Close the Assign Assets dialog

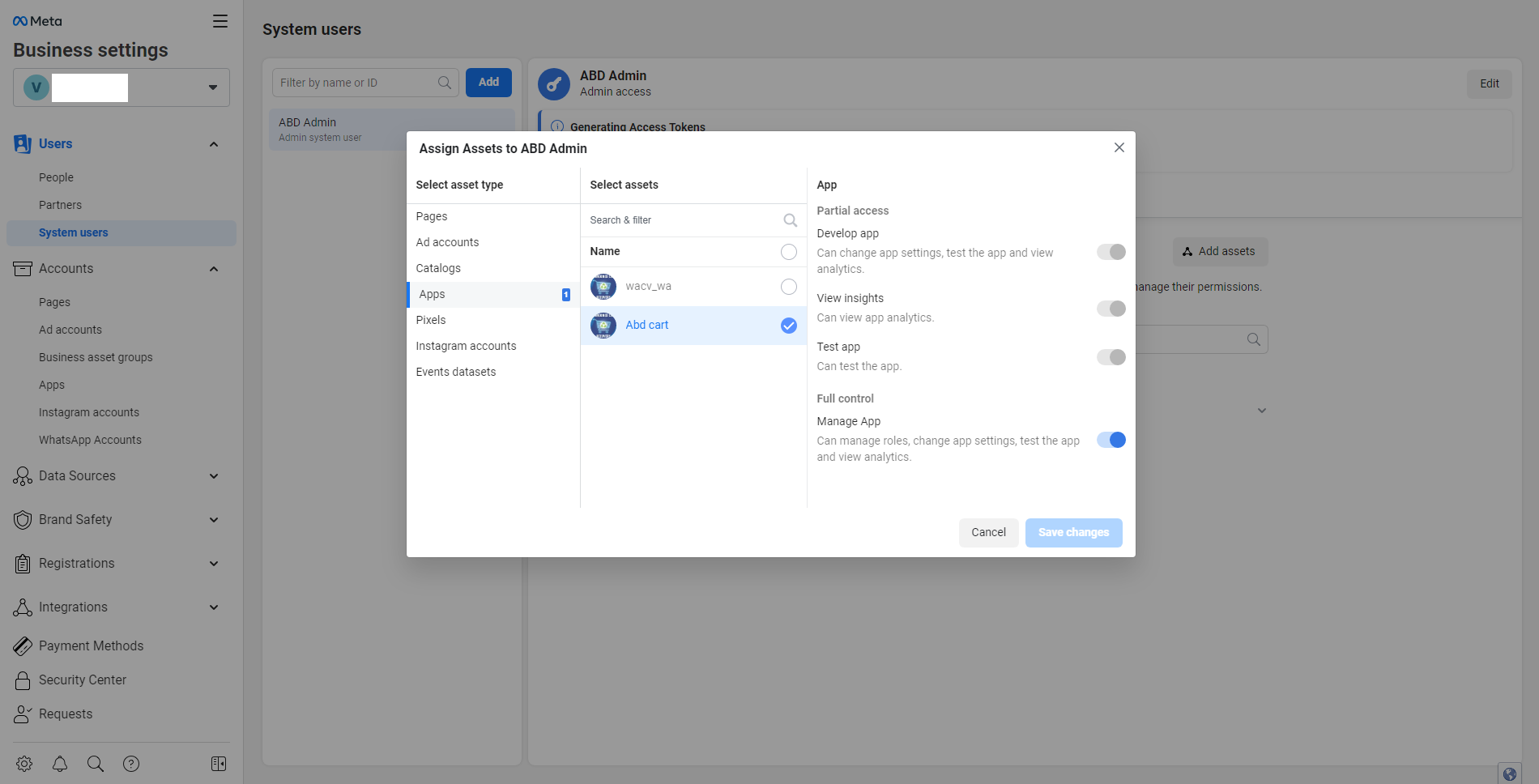pyautogui.click(x=1119, y=147)
